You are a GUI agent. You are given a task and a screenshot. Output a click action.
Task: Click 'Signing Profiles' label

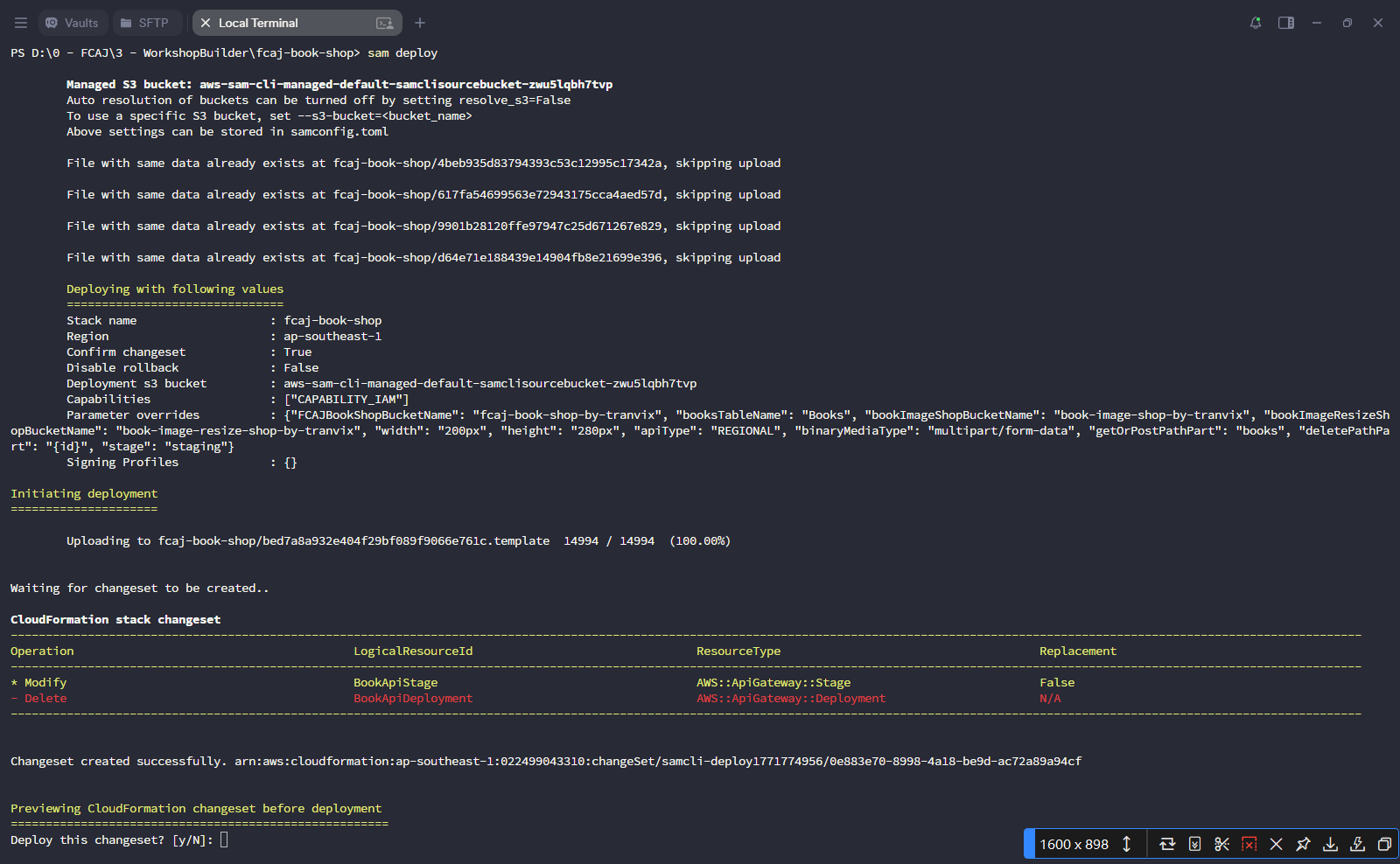point(122,462)
